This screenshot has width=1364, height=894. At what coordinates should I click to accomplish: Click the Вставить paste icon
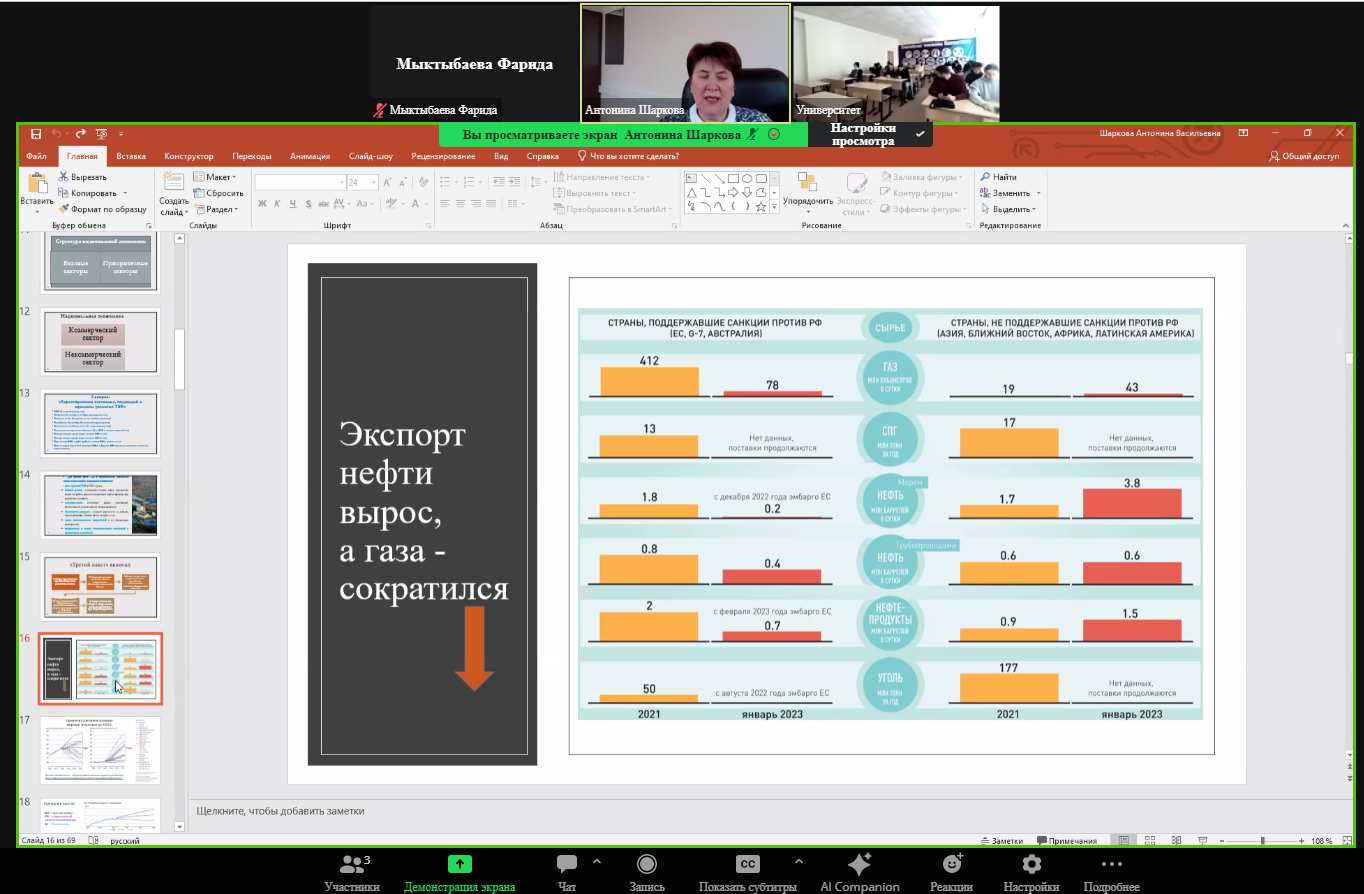[37, 185]
